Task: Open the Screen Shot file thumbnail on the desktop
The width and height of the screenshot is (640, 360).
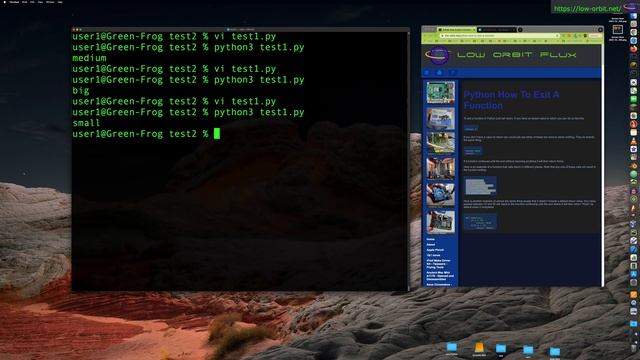Action: coord(617,29)
